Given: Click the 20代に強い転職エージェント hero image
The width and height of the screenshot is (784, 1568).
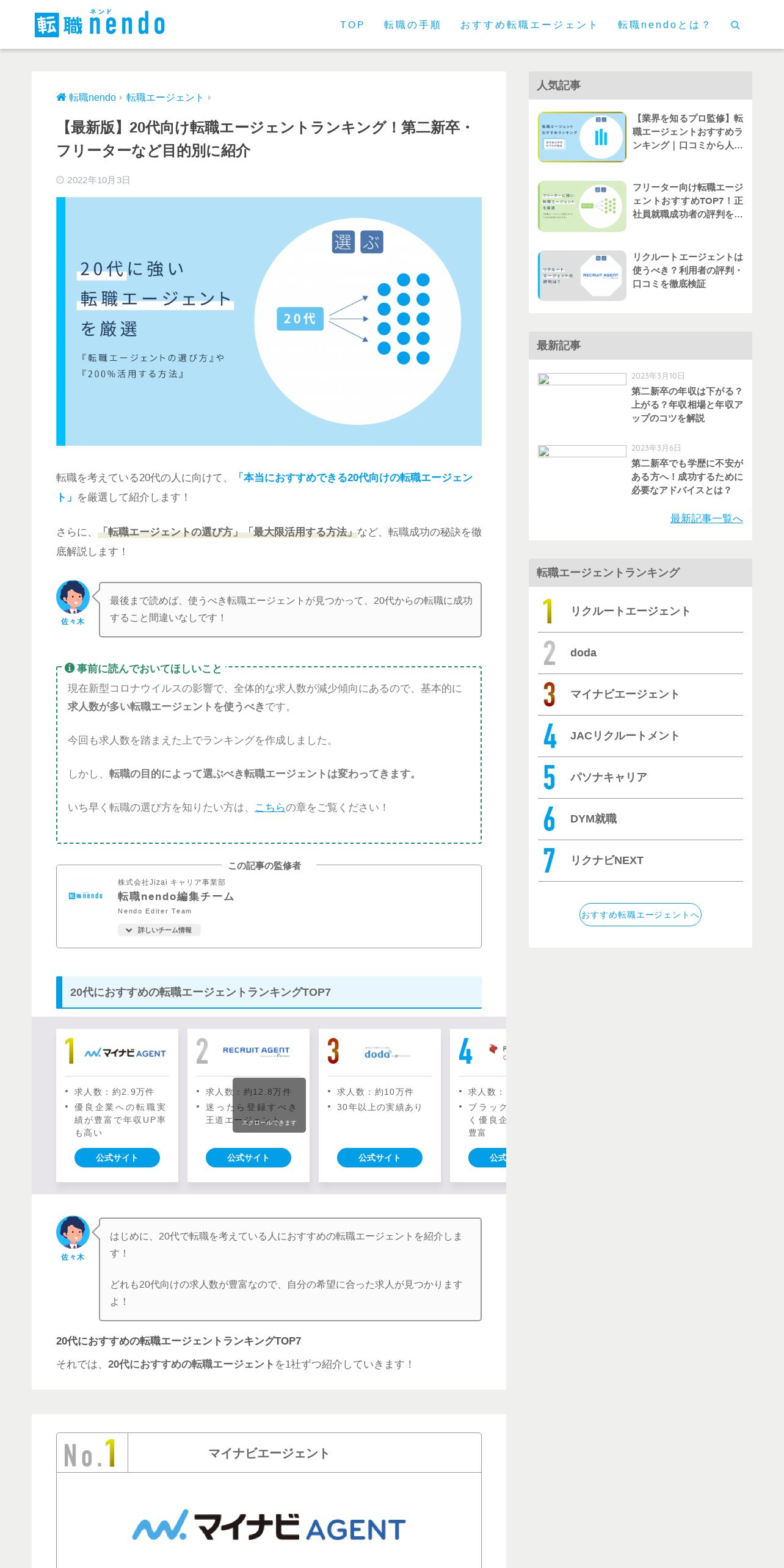Looking at the screenshot, I should coord(269,321).
